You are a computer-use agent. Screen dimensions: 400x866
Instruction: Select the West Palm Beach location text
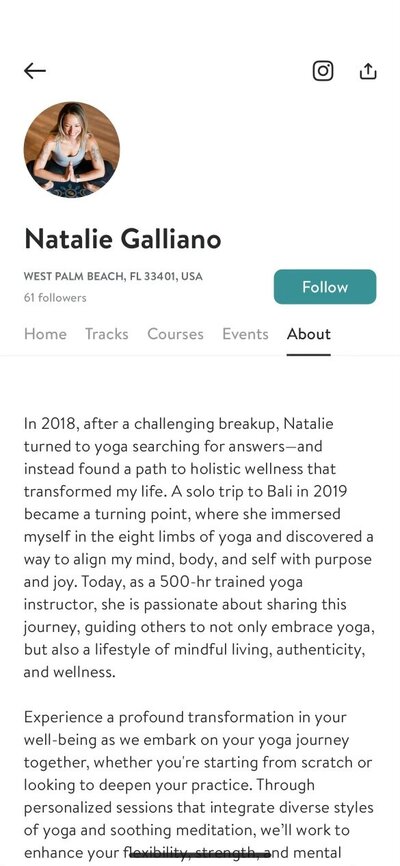[113, 276]
